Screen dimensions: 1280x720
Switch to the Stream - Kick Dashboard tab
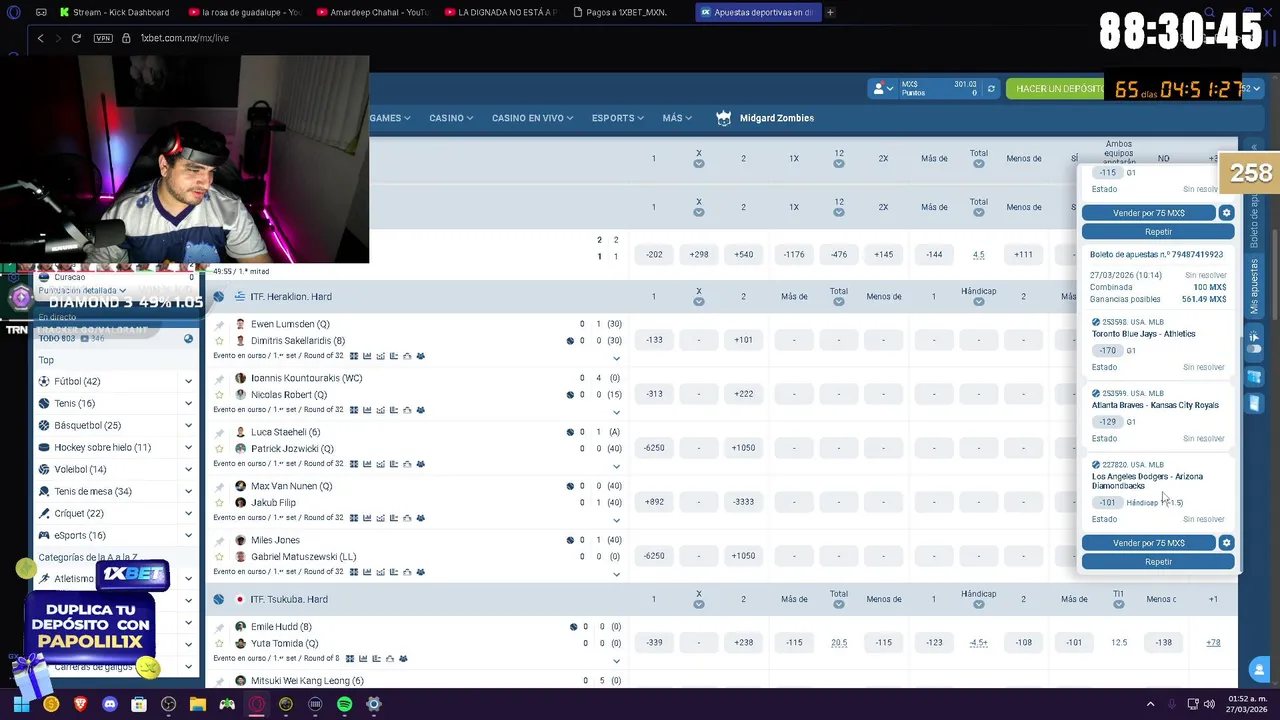[x=115, y=12]
